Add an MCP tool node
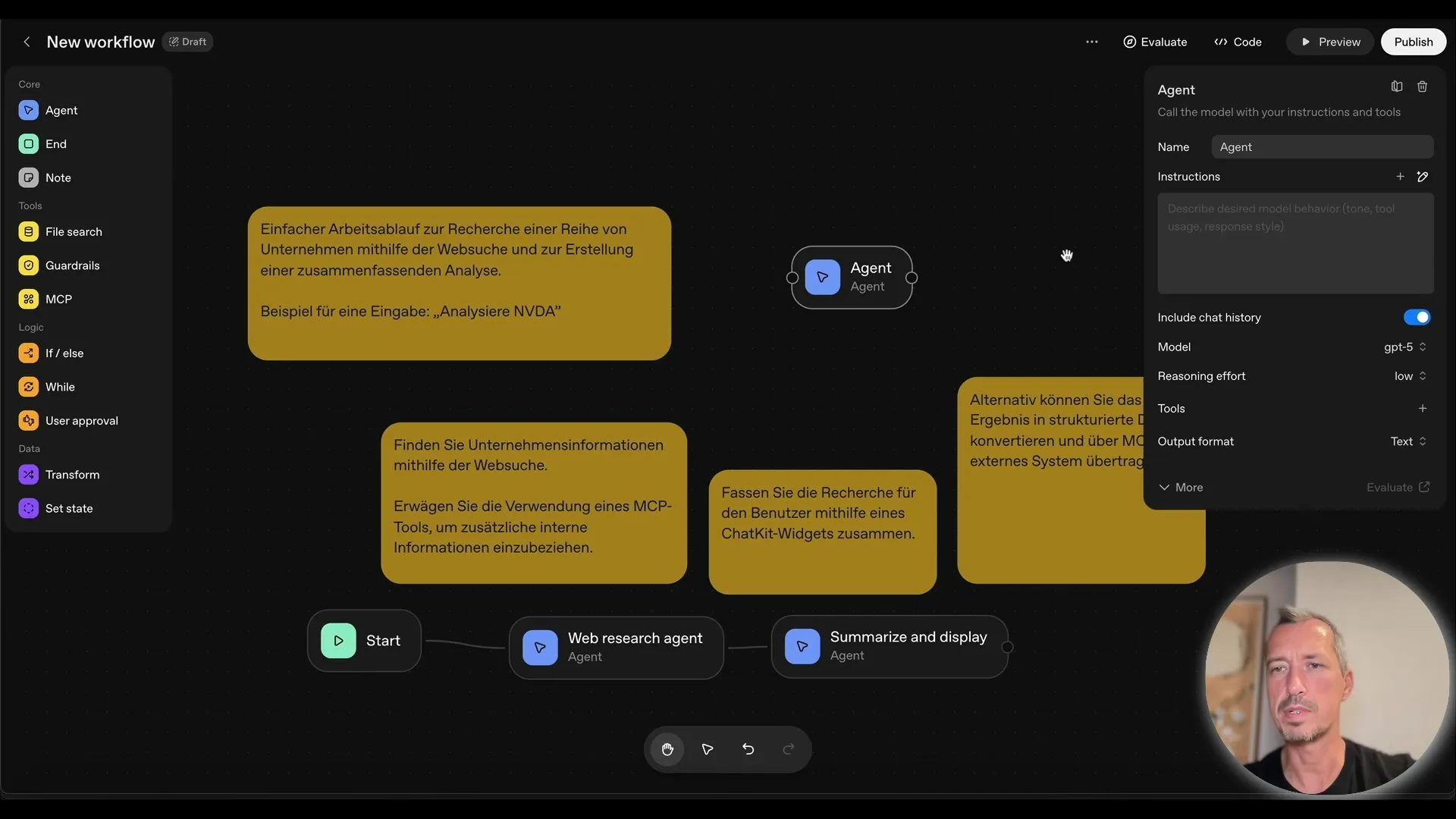 click(x=57, y=299)
